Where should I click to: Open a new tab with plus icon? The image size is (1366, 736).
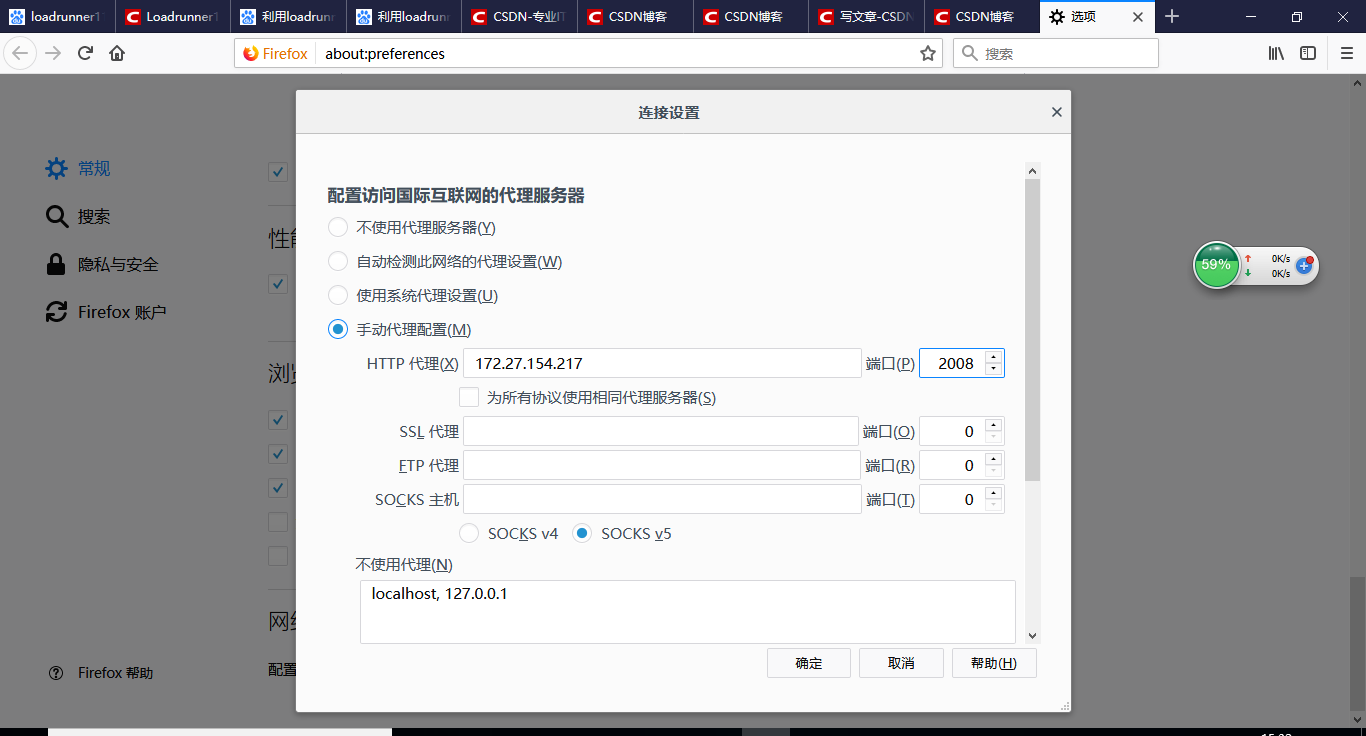point(1172,17)
